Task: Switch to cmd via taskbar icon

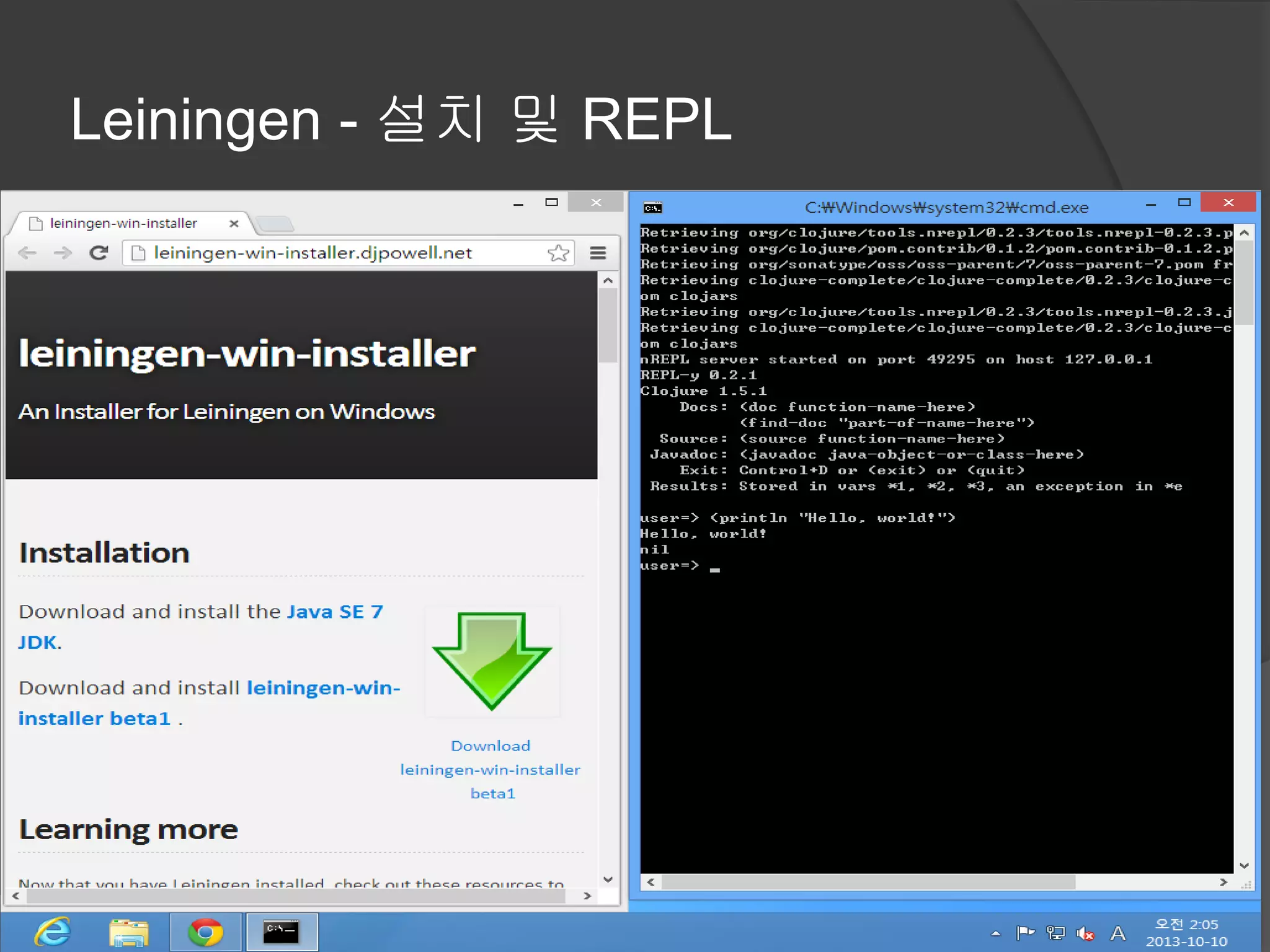Action: click(x=282, y=932)
